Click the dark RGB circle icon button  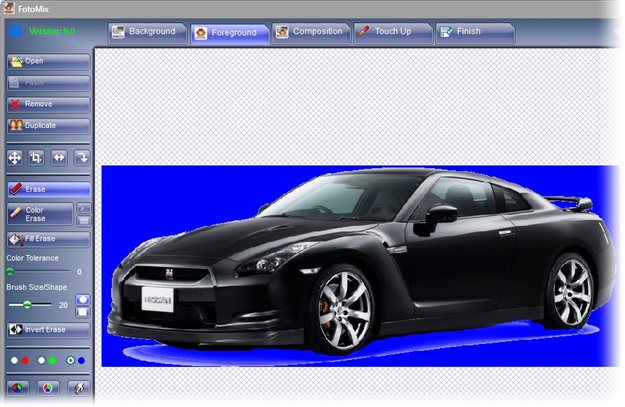[x=18, y=389]
